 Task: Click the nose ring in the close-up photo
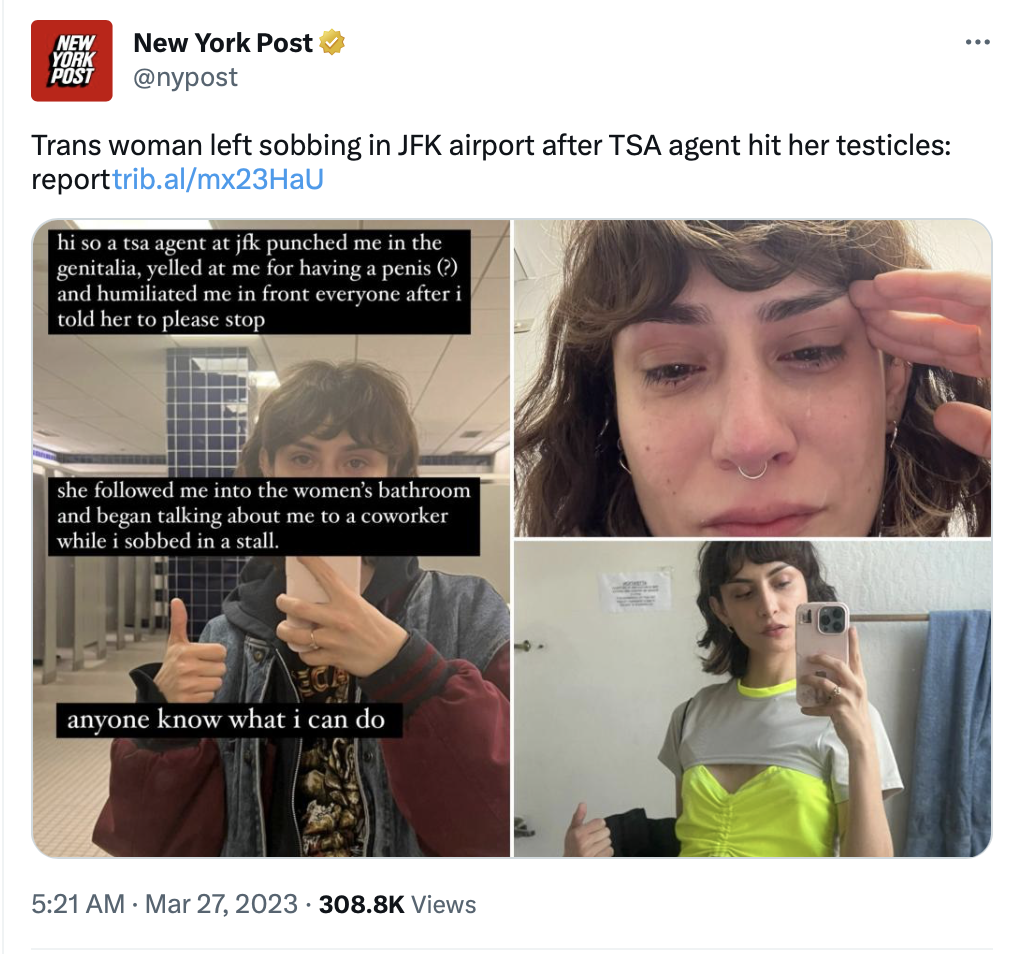click(753, 470)
